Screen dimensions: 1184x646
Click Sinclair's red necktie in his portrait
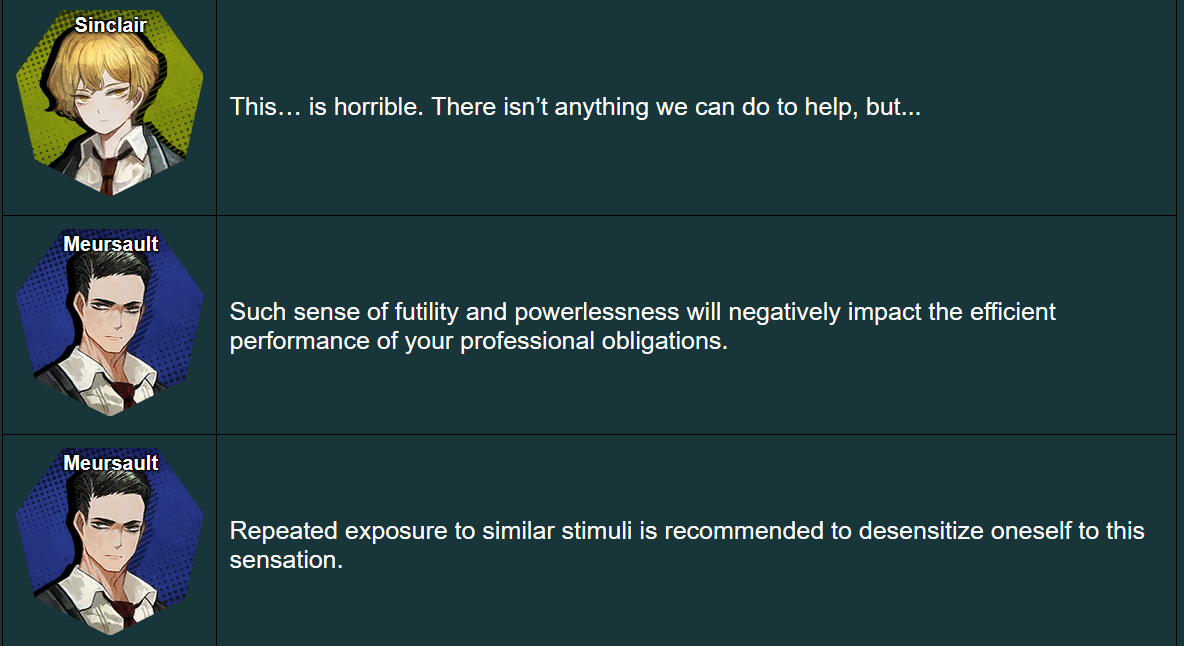pos(108,171)
